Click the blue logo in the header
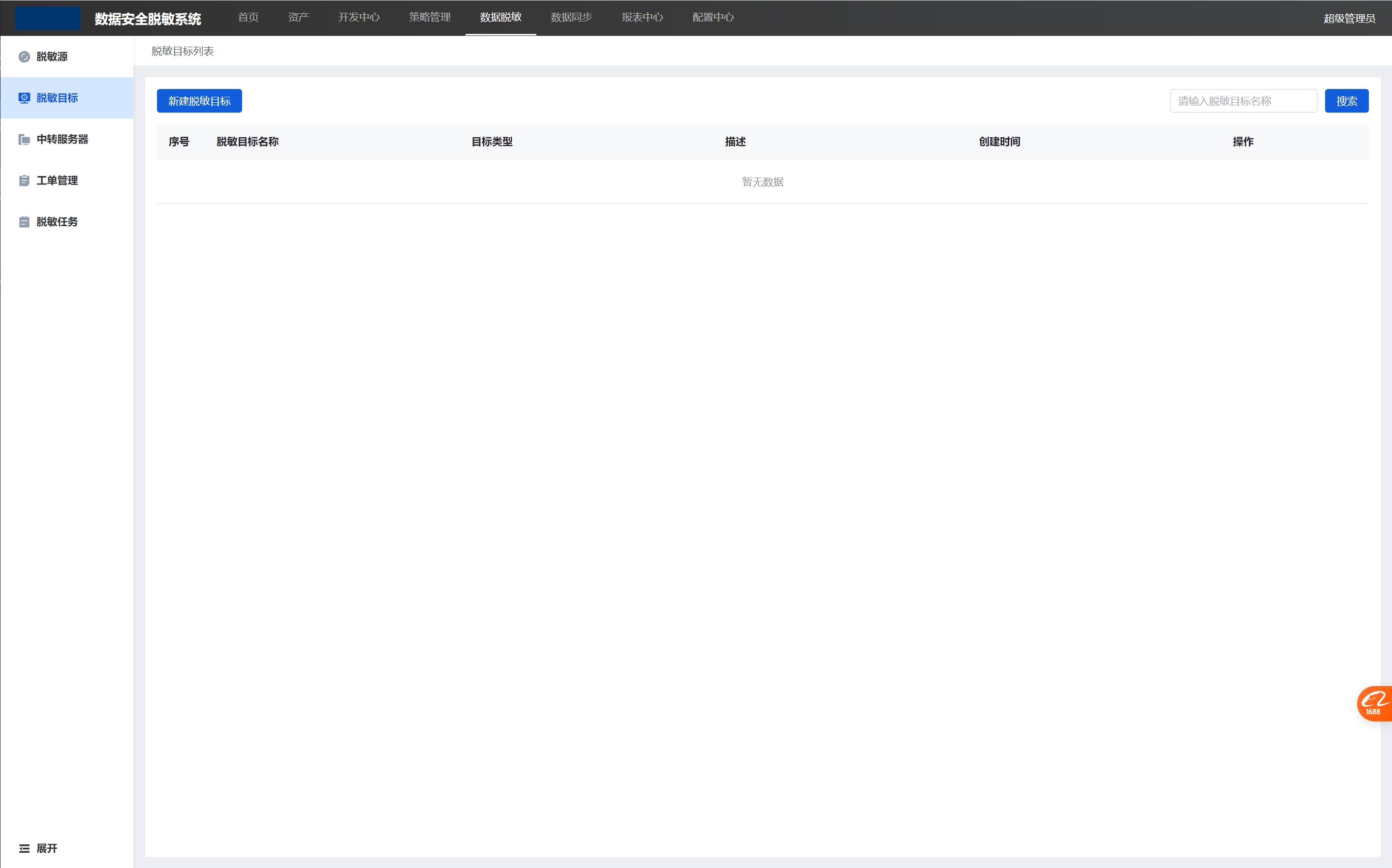Screen dimensions: 1392x868 (x=48, y=18)
